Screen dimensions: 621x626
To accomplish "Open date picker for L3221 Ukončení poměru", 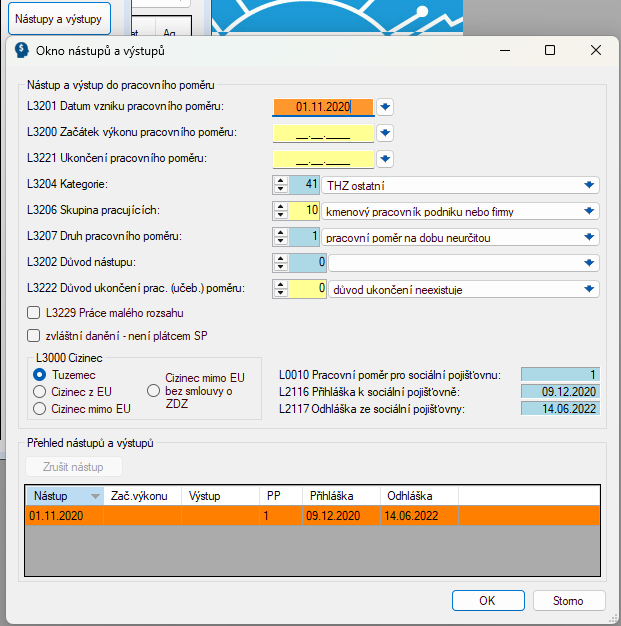I will click(385, 158).
